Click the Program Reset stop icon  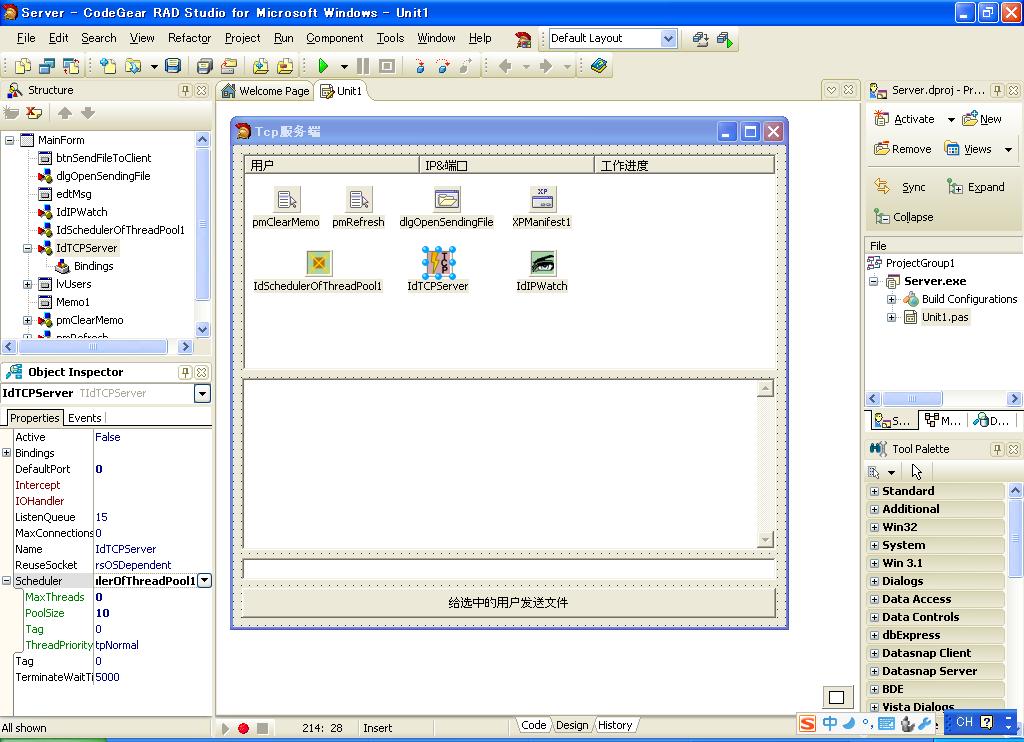pos(387,66)
